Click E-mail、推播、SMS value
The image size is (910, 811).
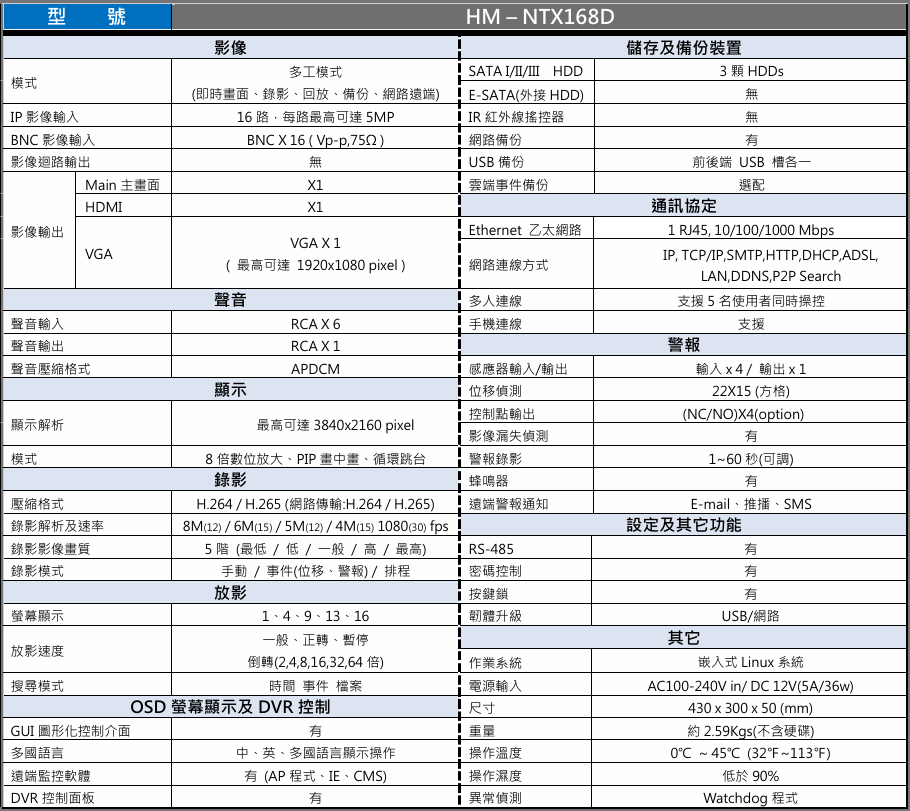pyautogui.click(x=750, y=504)
